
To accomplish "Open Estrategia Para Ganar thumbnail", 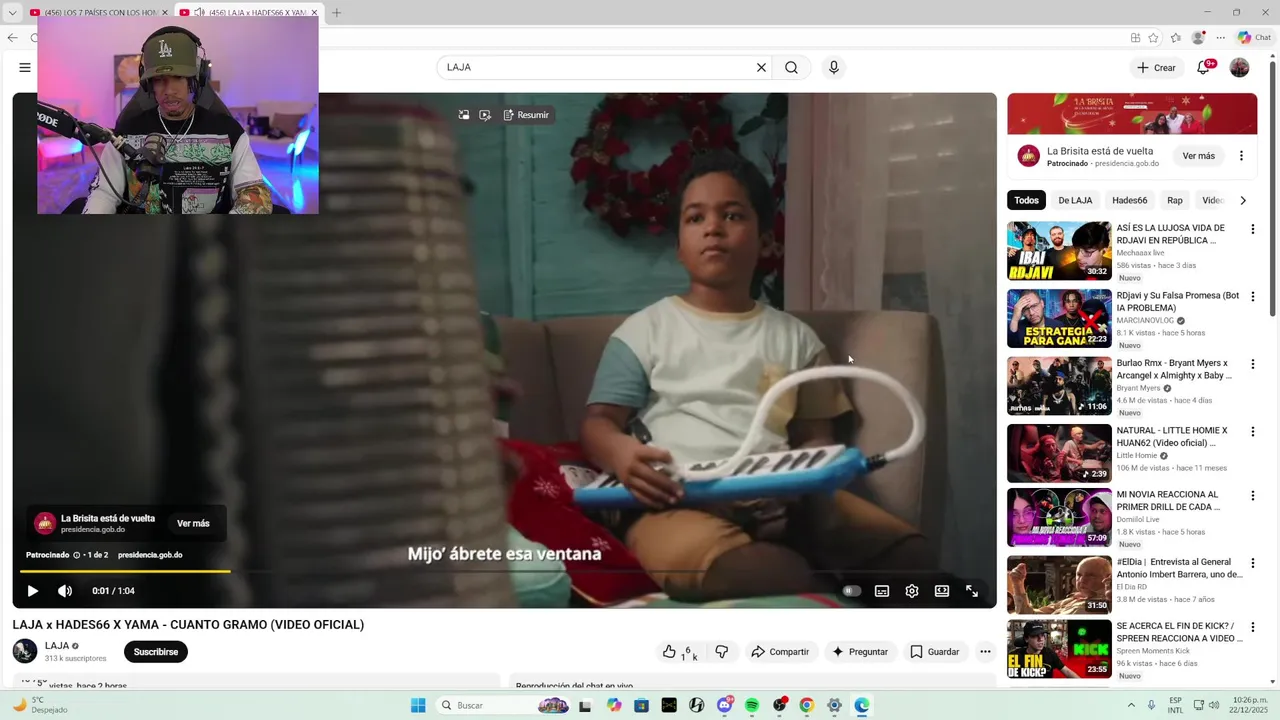I will [1059, 318].
